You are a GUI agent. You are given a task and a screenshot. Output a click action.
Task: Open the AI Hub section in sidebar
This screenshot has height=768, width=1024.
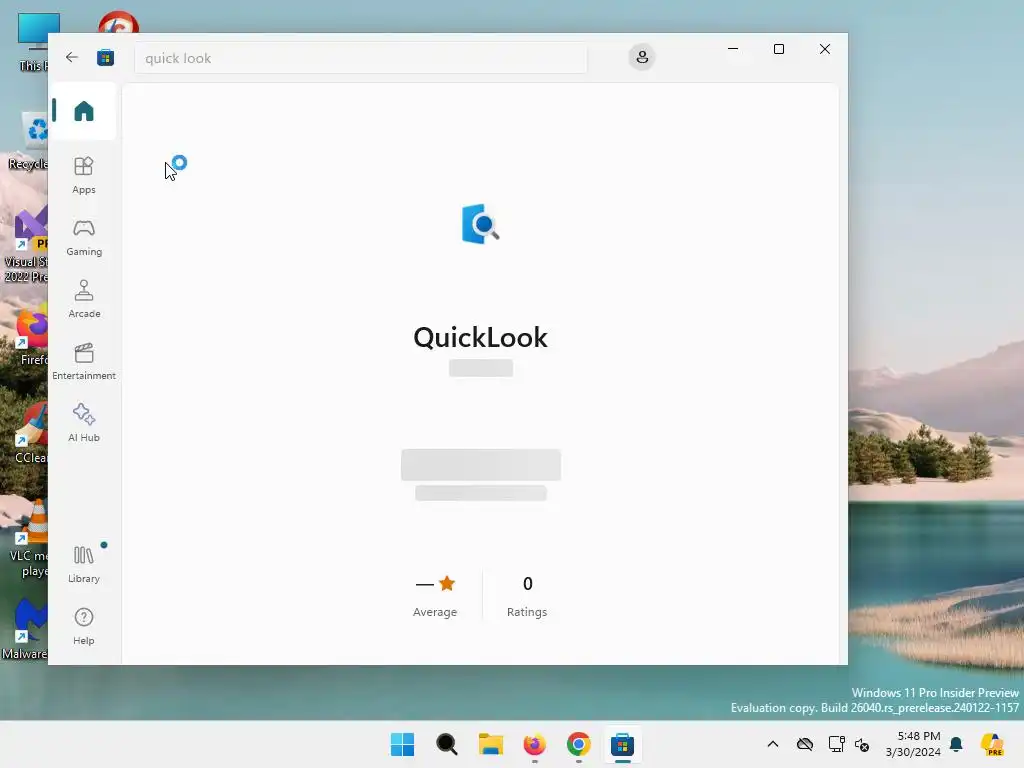coord(84,423)
